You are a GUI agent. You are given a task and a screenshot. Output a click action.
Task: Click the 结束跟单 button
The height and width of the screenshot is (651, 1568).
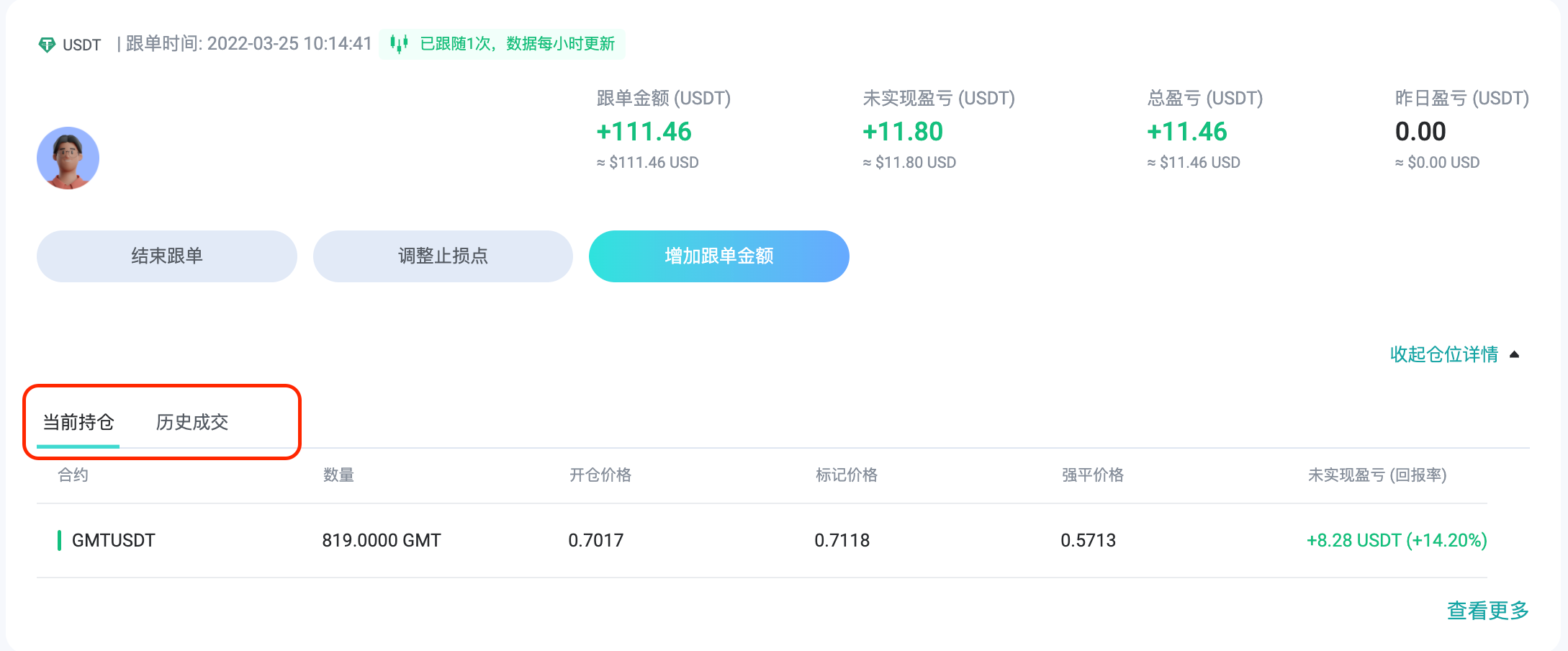[166, 256]
